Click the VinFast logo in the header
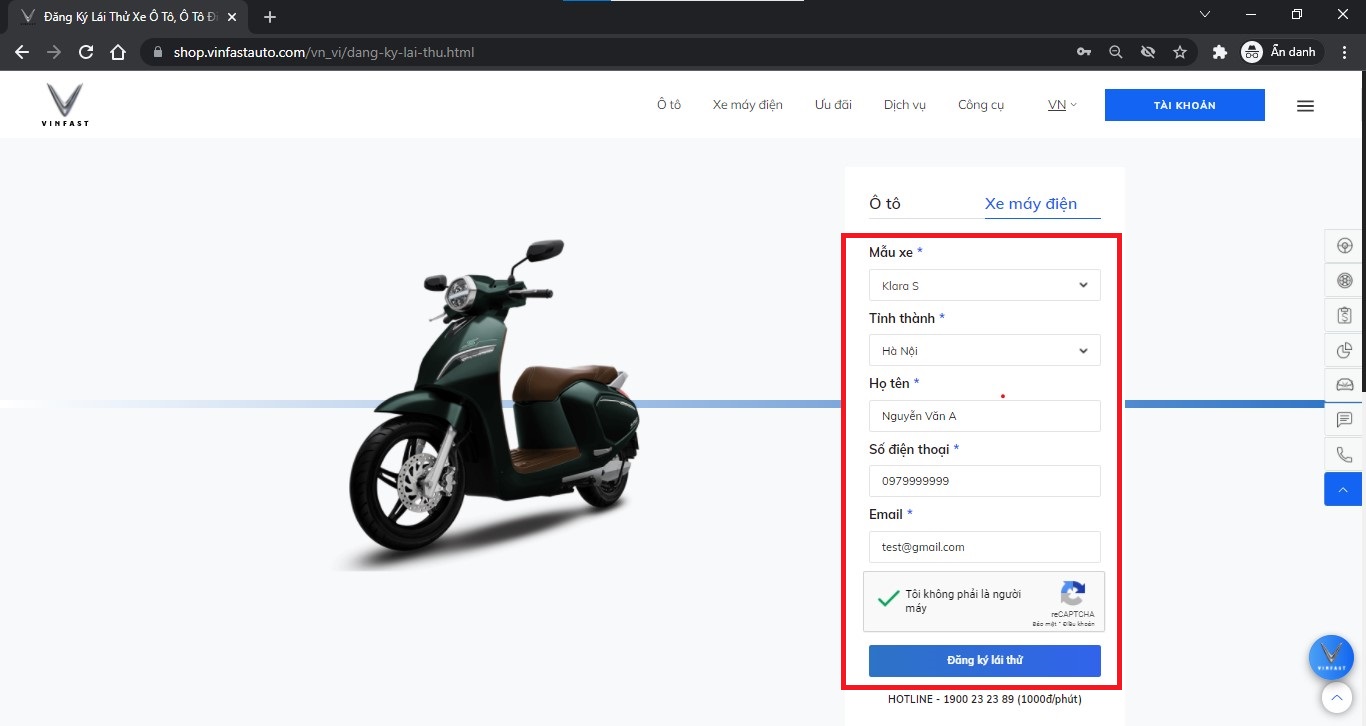Screen dimensions: 1366x726 pos(65,105)
